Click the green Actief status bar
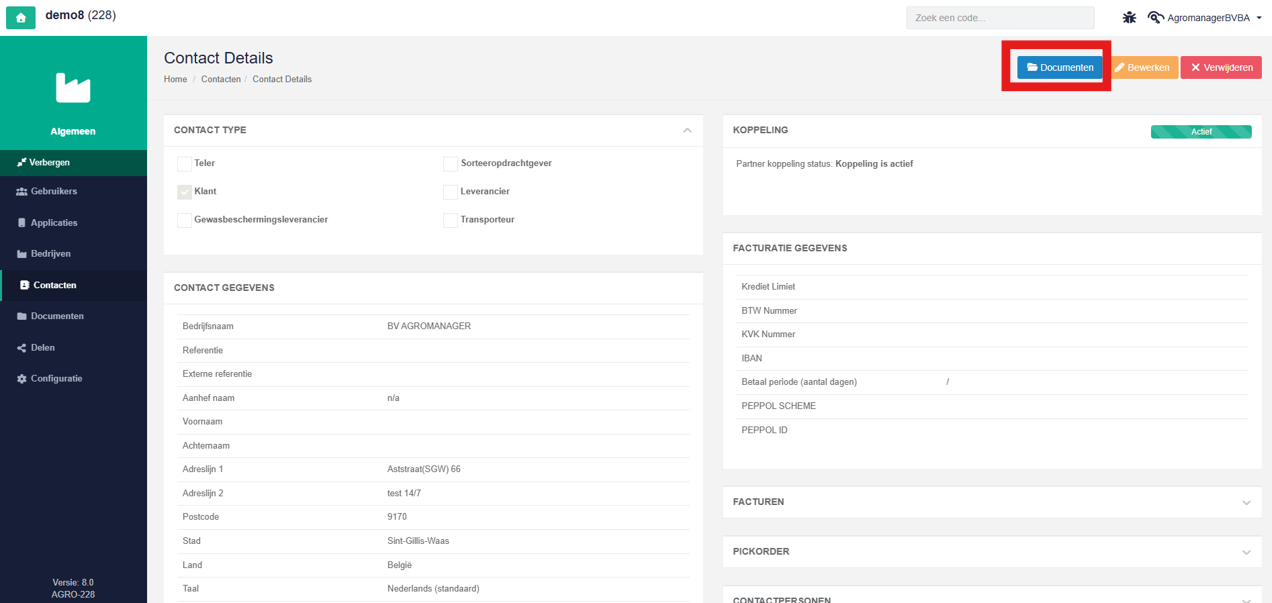The width and height of the screenshot is (1272, 603). tap(1201, 131)
